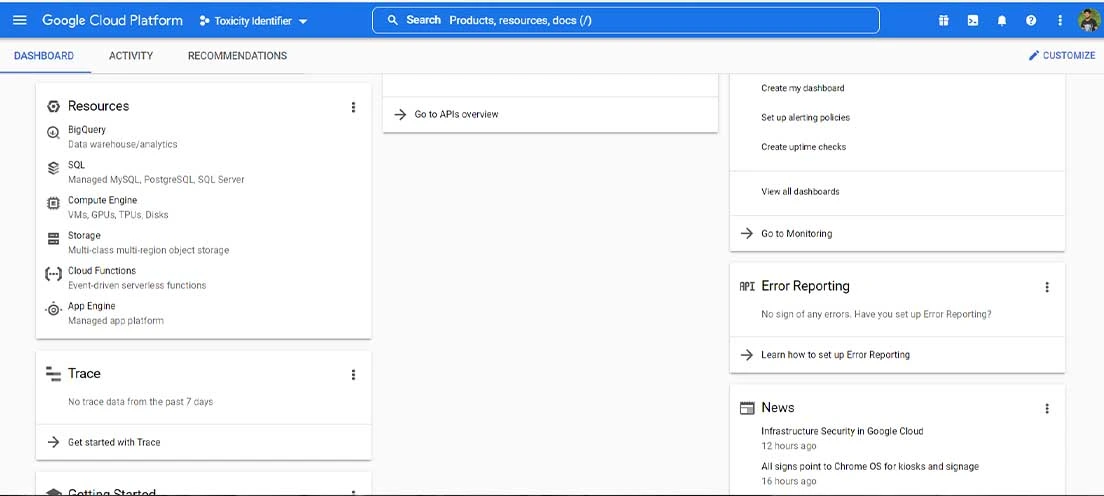Open the notifications bell

(1002, 20)
